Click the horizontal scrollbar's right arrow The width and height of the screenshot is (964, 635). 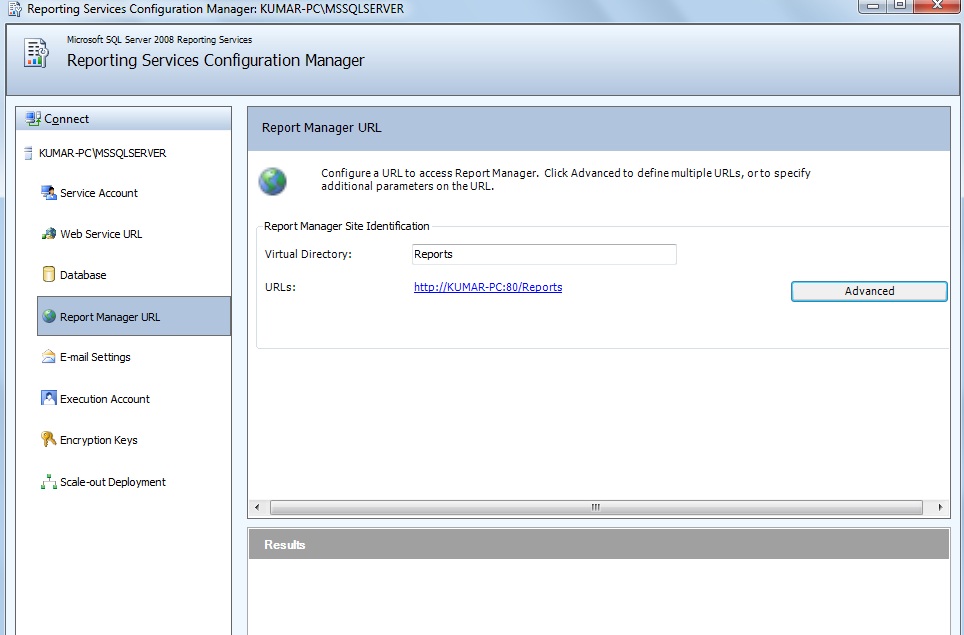tap(940, 508)
